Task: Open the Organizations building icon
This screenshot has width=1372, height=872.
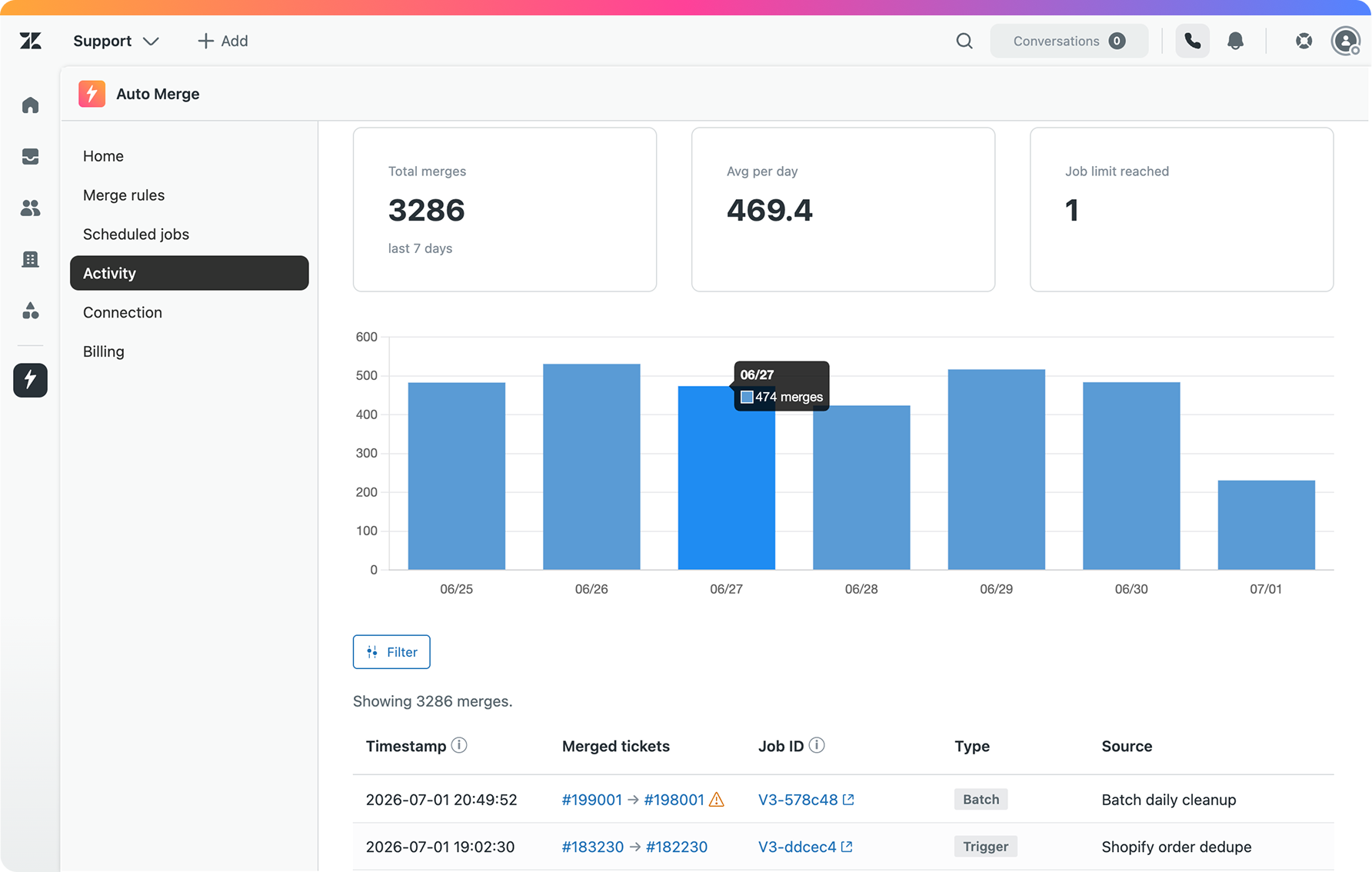Action: tap(30, 259)
